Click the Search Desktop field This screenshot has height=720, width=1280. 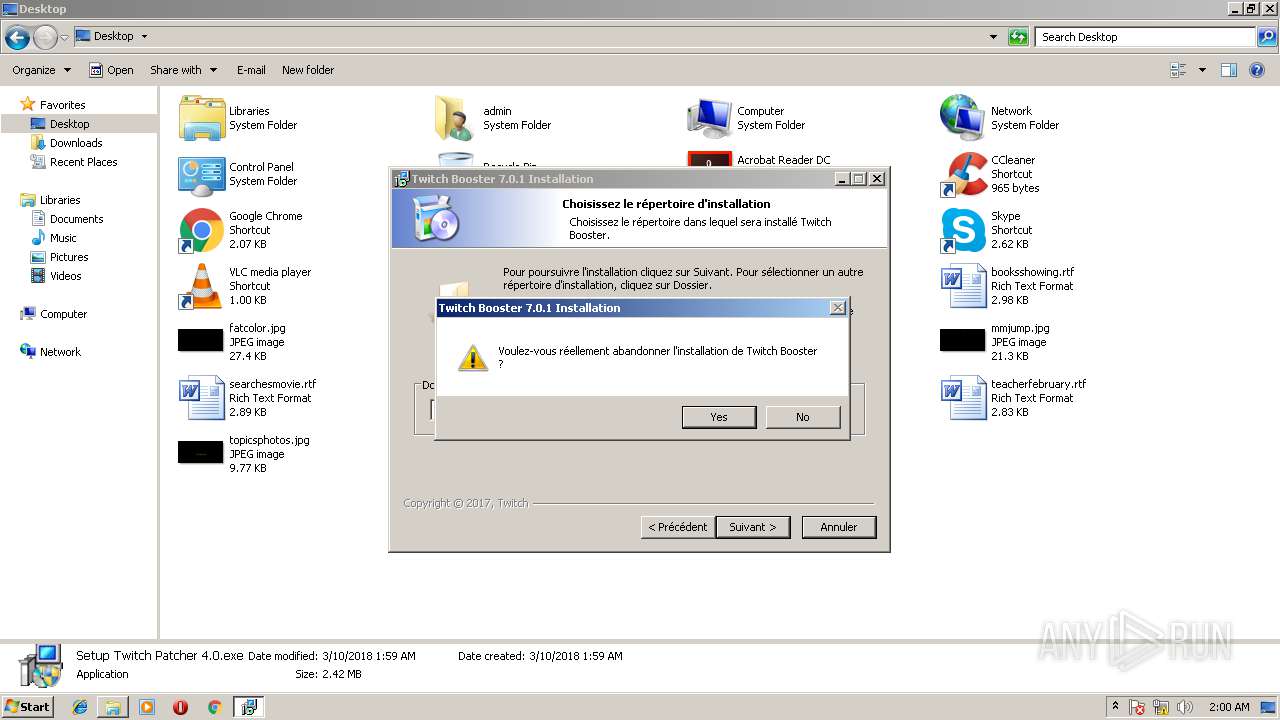pos(1146,37)
